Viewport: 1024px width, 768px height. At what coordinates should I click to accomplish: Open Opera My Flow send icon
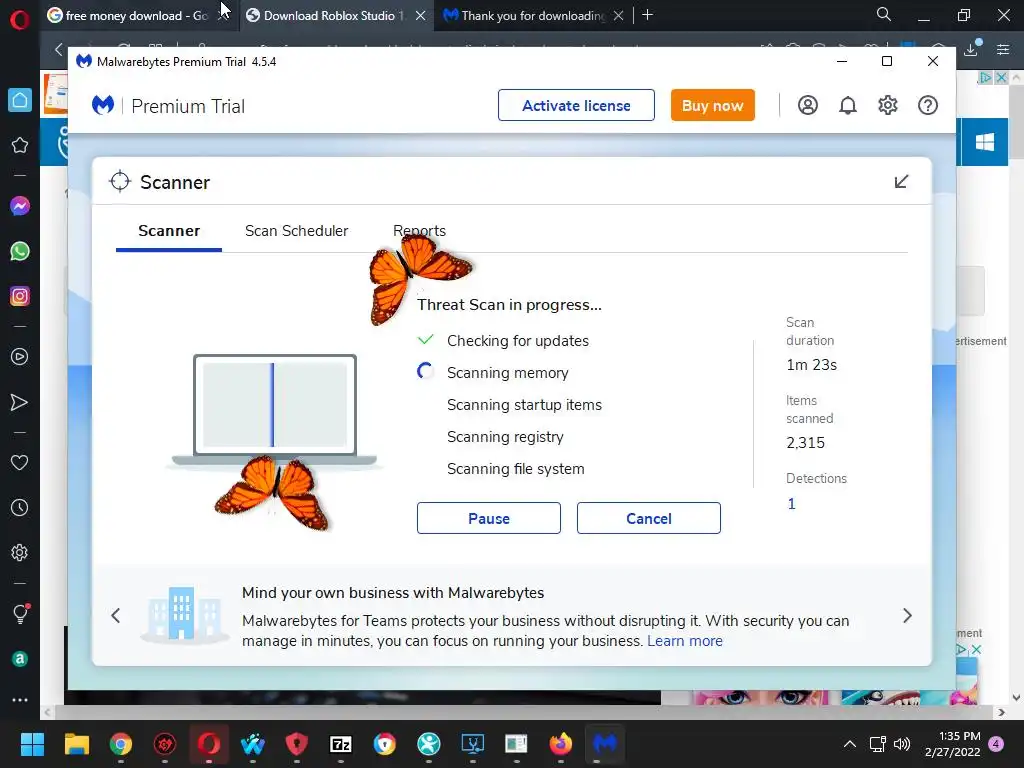click(20, 402)
